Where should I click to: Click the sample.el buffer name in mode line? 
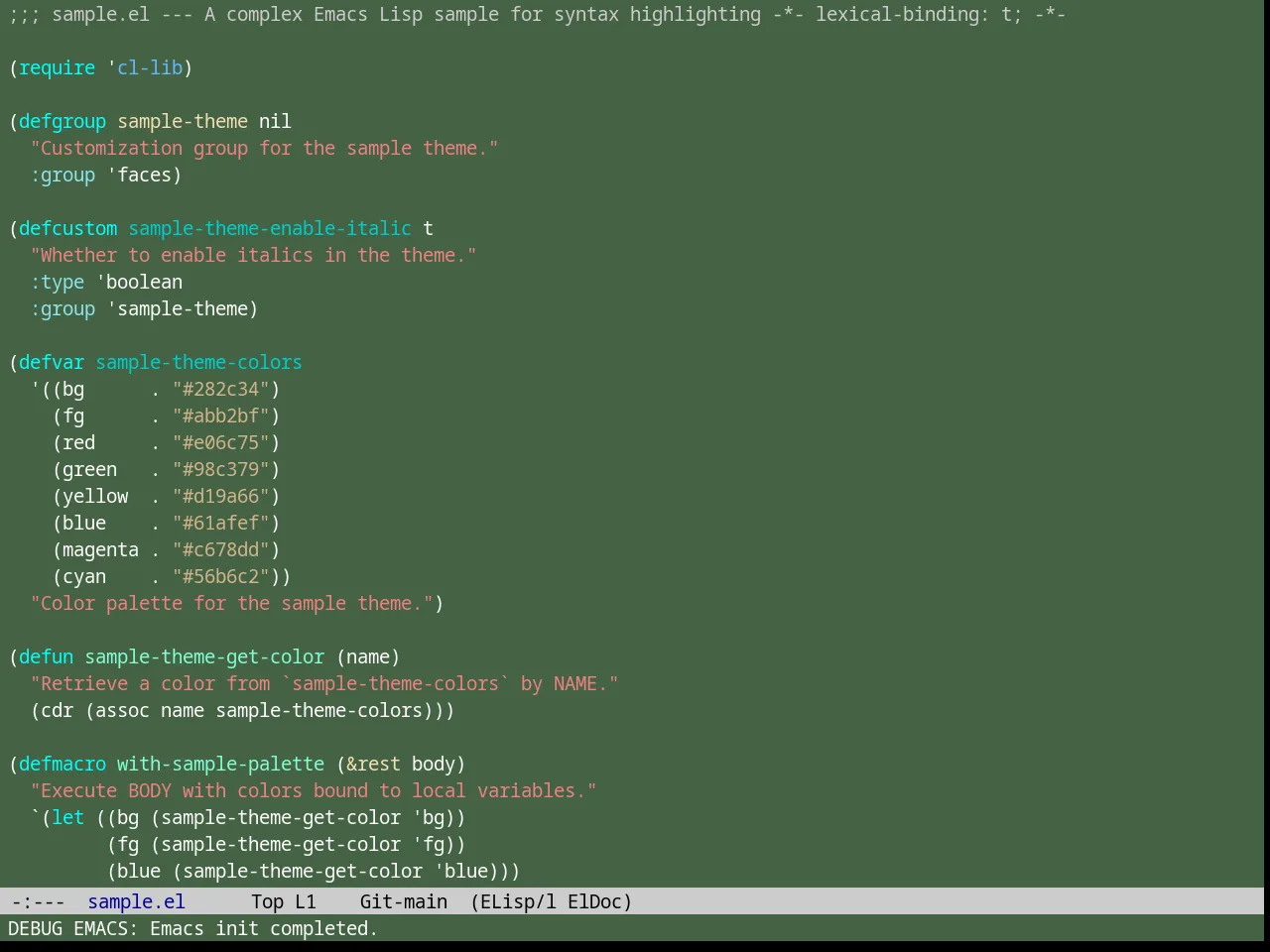[136, 901]
